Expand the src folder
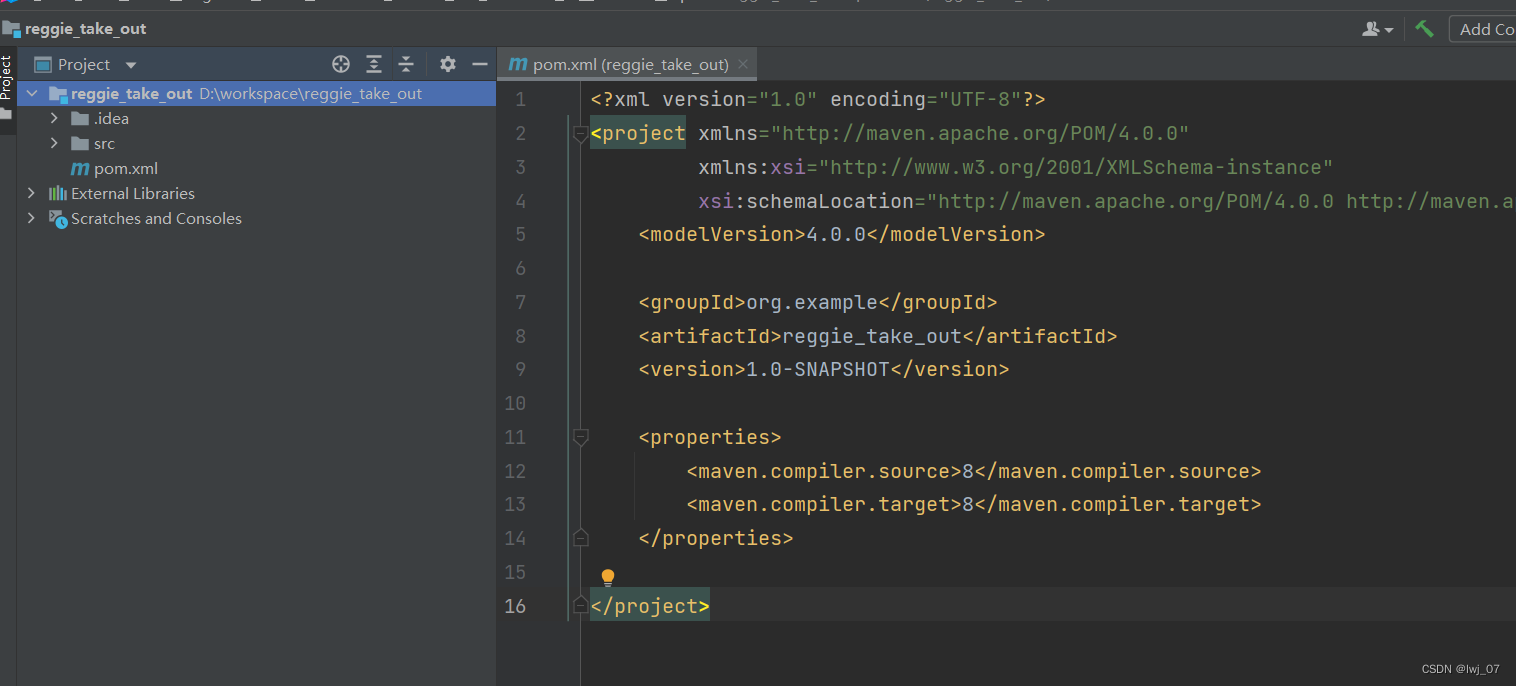The width and height of the screenshot is (1516, 686). (x=54, y=143)
